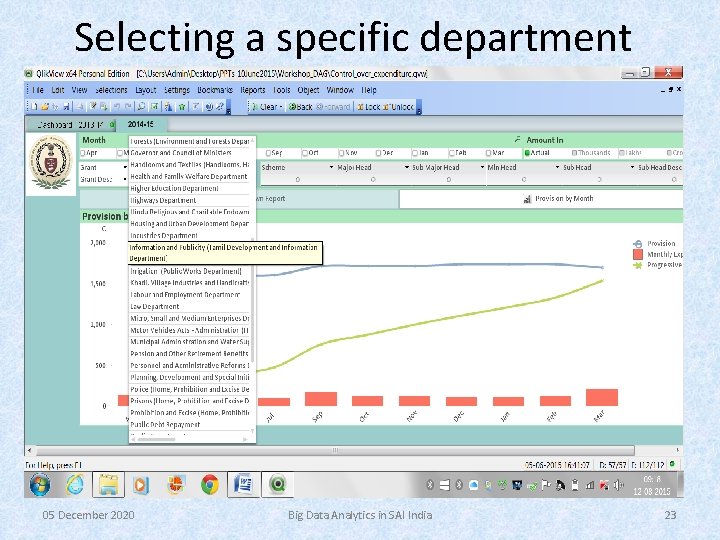Open the Quick Chart wizard icon

tap(169, 107)
